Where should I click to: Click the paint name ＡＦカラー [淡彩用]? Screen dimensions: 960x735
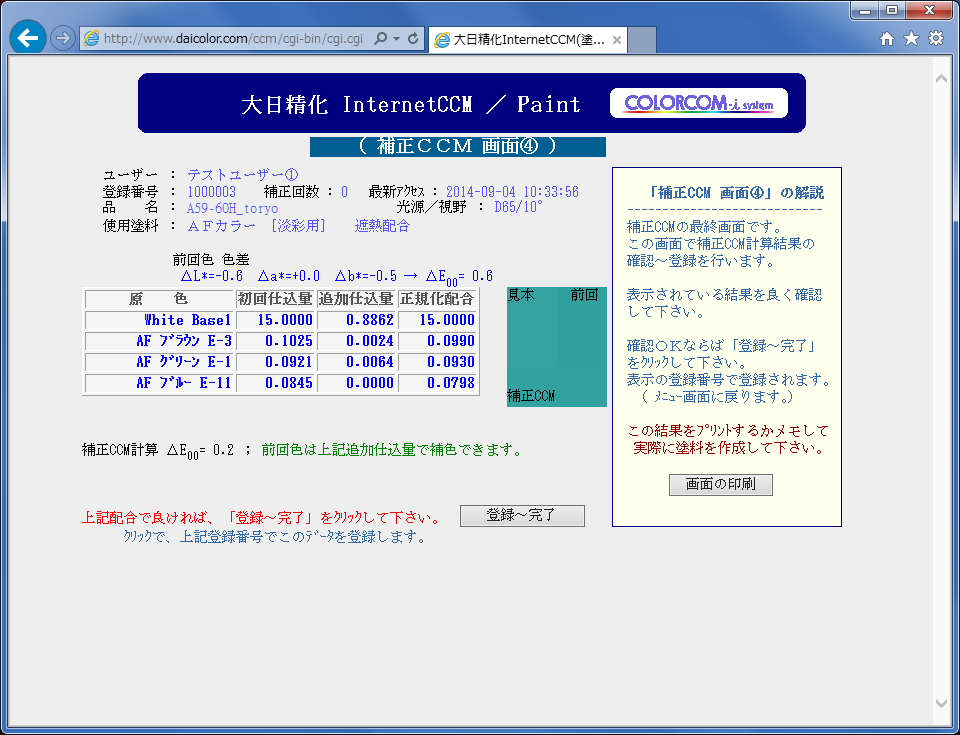(256, 225)
